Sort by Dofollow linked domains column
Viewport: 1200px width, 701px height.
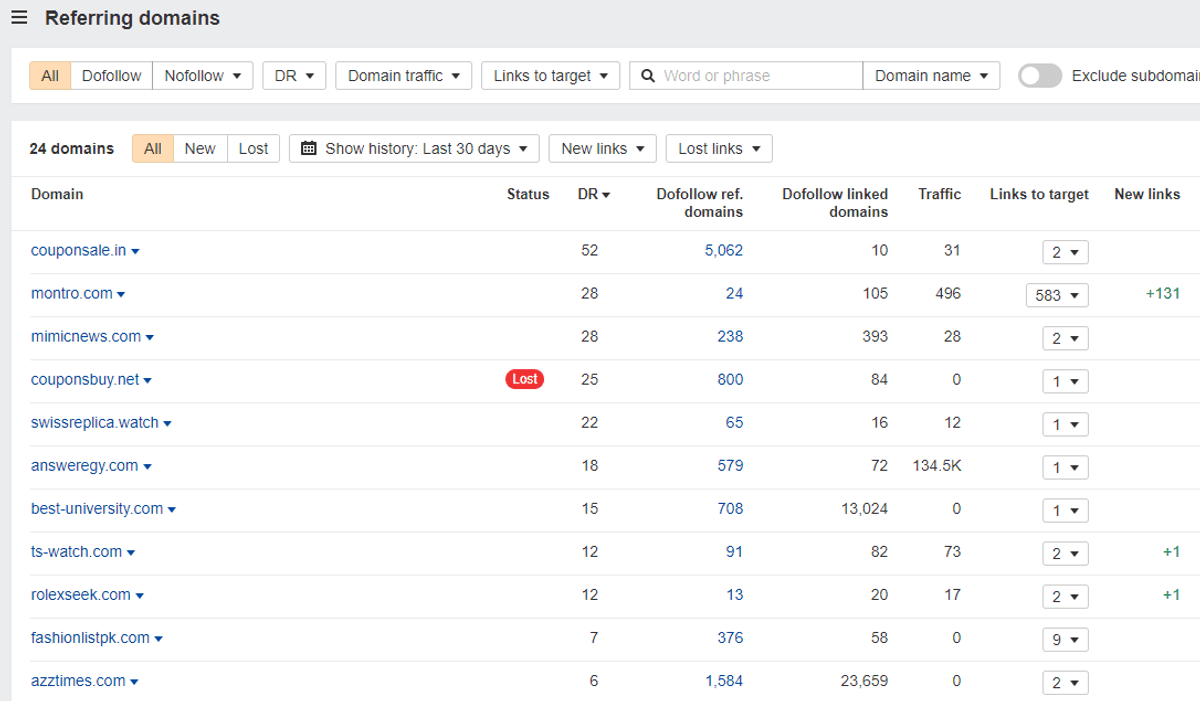click(x=835, y=203)
